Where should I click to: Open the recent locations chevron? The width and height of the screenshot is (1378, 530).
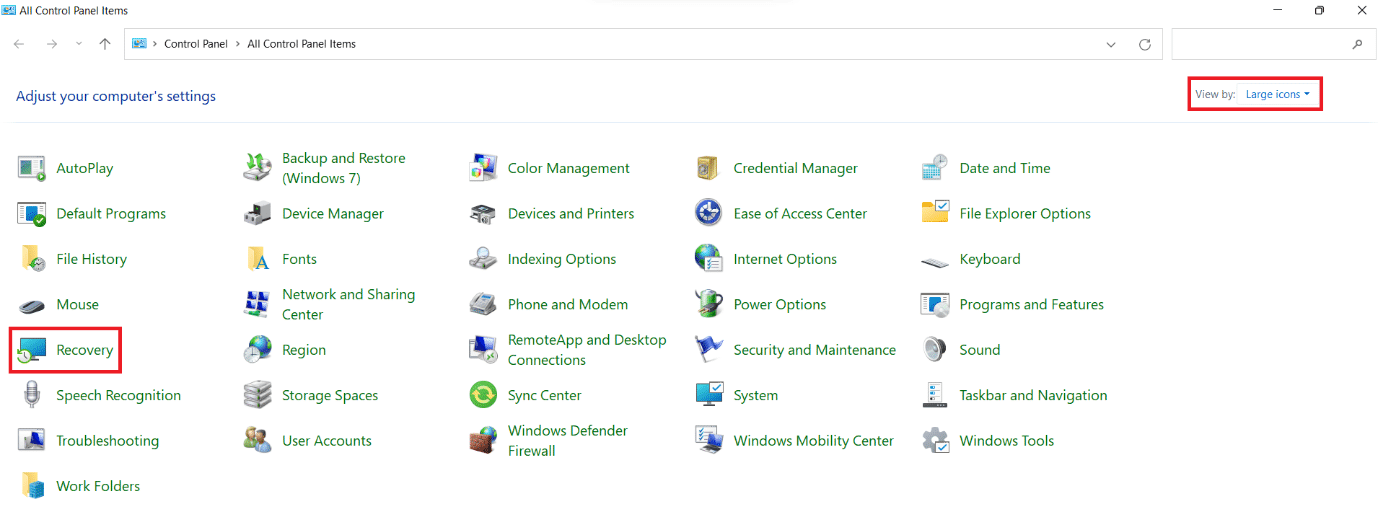point(78,44)
